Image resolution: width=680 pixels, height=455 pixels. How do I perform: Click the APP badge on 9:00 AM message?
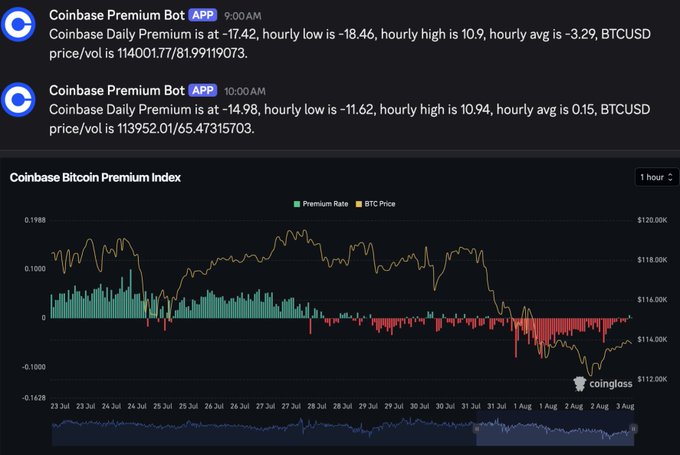tap(203, 15)
